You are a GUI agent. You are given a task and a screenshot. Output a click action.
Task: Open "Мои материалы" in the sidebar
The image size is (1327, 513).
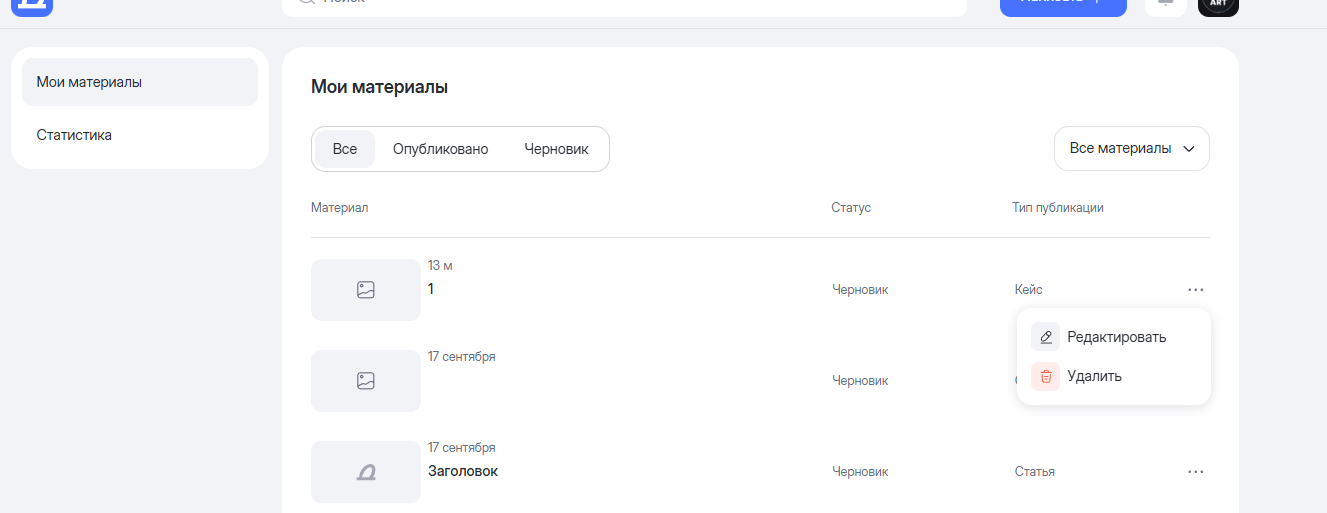click(x=139, y=82)
